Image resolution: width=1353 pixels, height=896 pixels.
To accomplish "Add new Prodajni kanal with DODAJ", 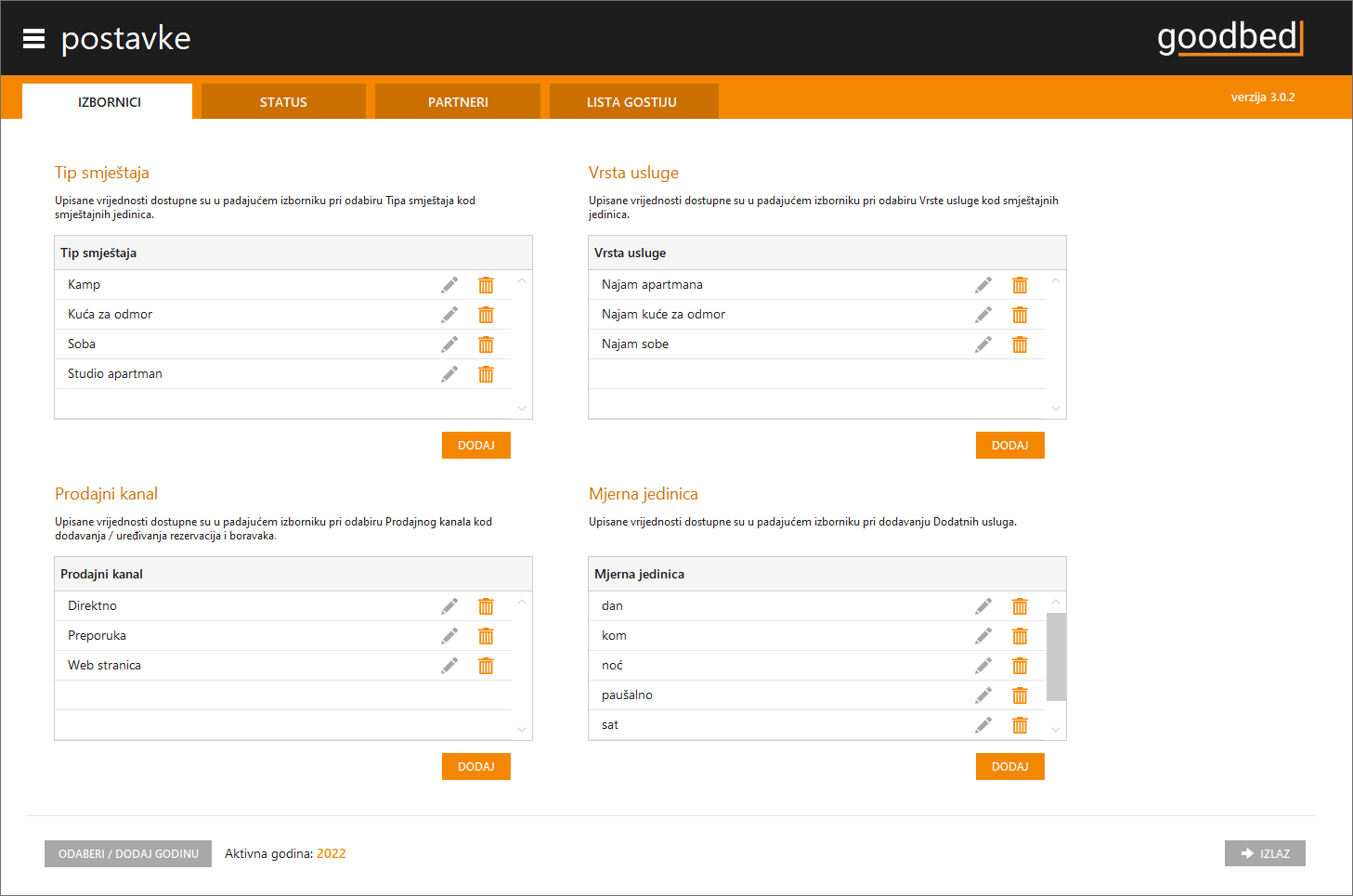I will [x=476, y=767].
